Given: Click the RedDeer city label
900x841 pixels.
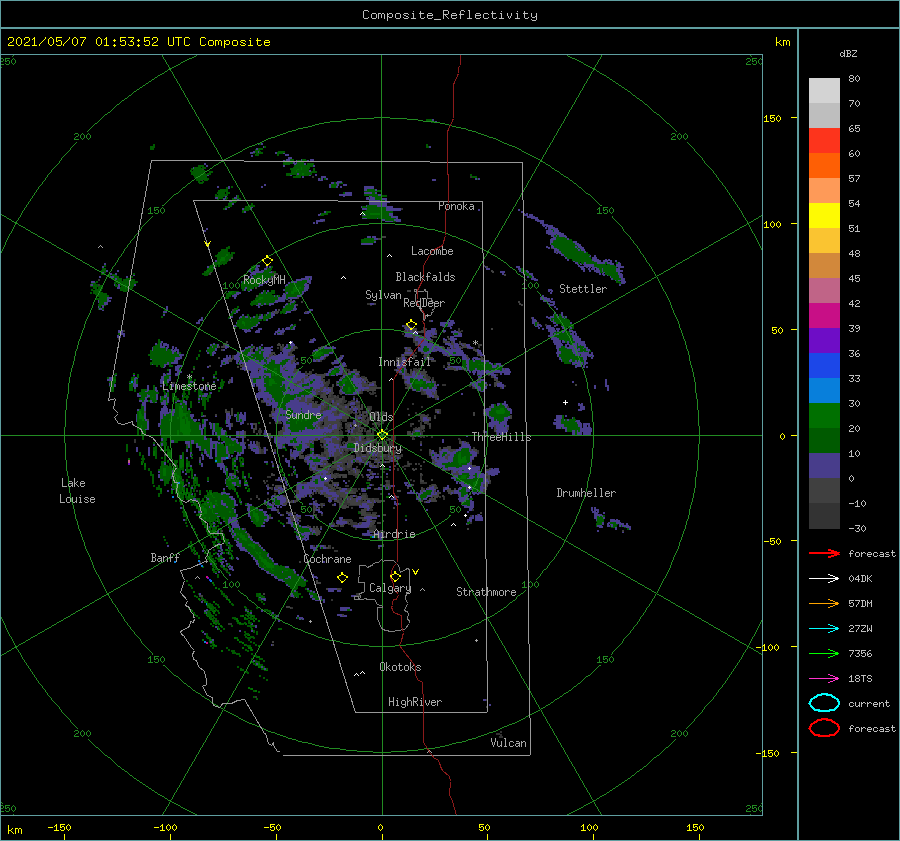Looking at the screenshot, I should coord(424,303).
